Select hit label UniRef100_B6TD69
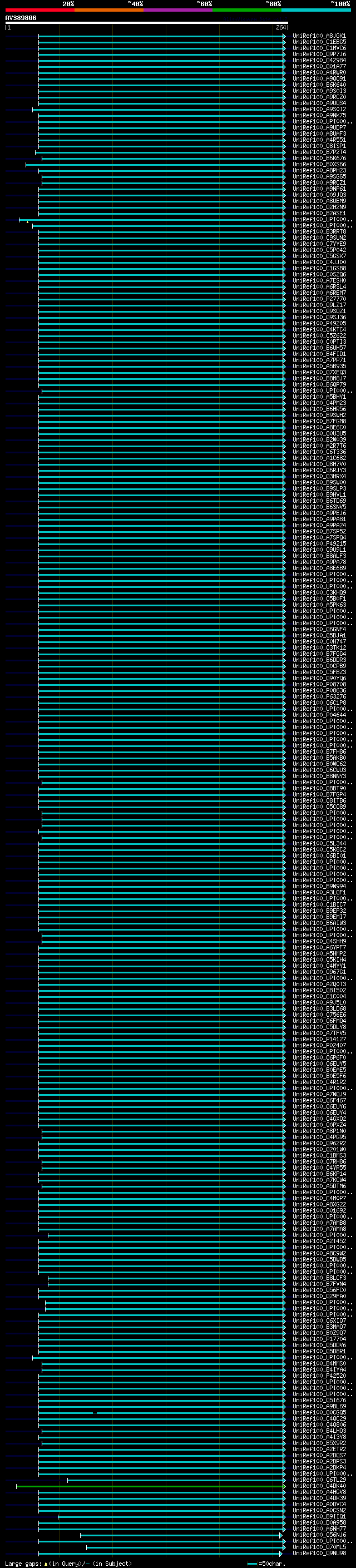The height and width of the screenshot is (1568, 356). (319, 501)
